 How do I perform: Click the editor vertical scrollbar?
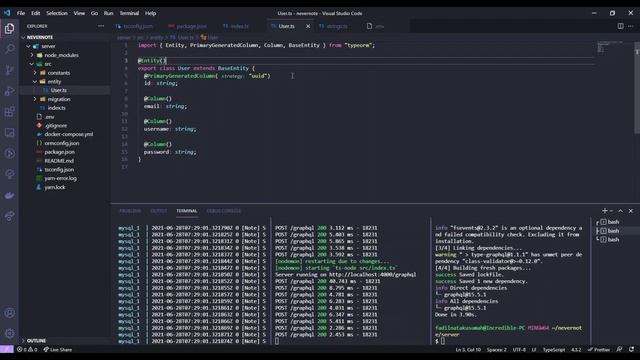tap(637, 87)
